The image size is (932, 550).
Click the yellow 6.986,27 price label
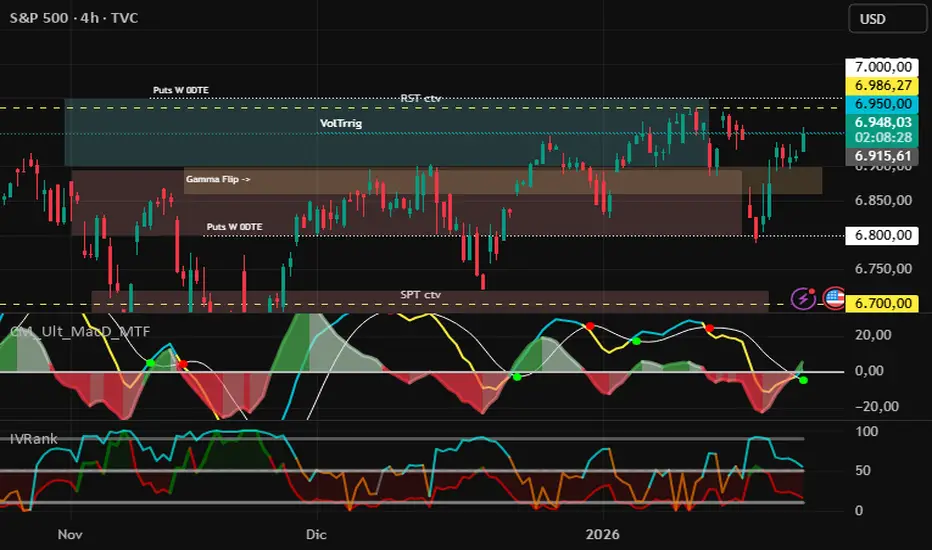(x=882, y=86)
